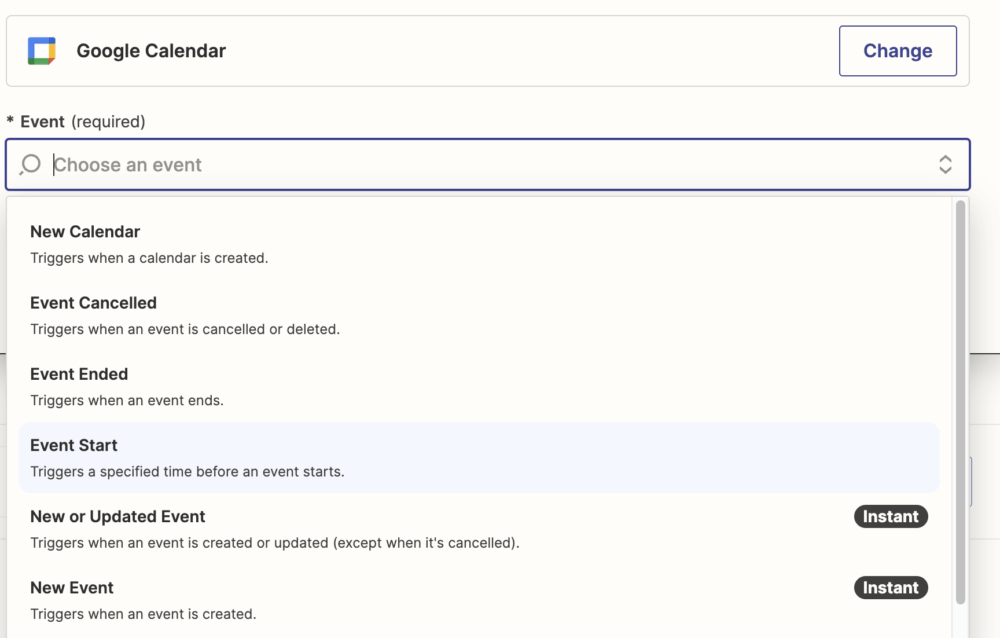Click the magnifier icon in the event field
This screenshot has width=1000, height=638.
point(31,165)
